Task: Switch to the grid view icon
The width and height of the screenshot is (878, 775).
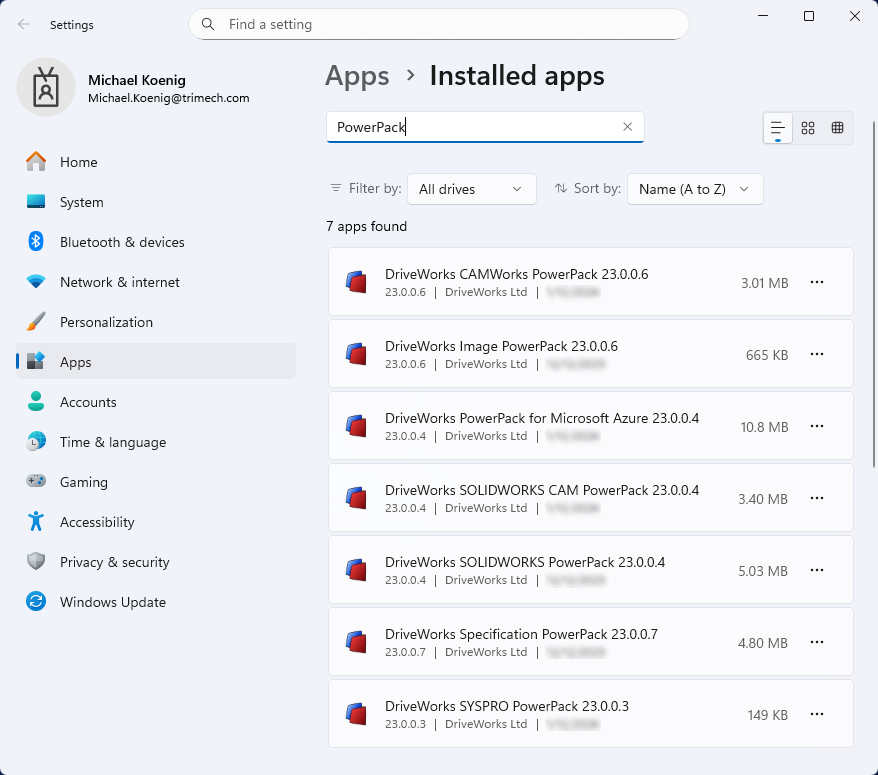Action: pos(807,128)
